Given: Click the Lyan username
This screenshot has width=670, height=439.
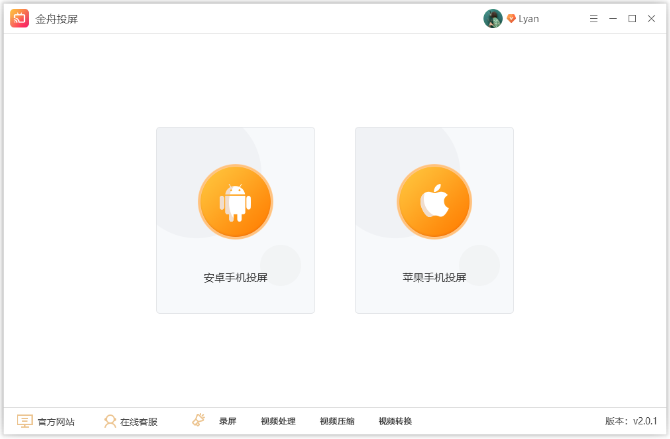Looking at the screenshot, I should point(529,19).
